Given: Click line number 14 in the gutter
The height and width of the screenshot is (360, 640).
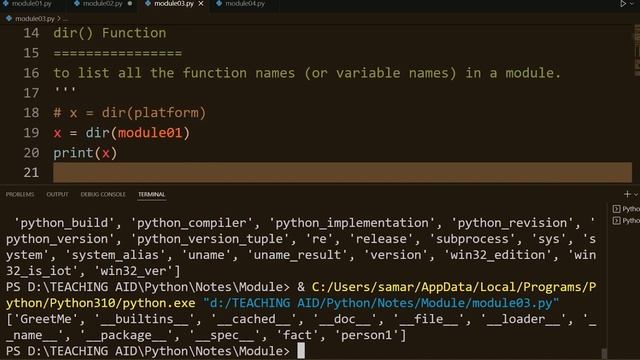Looking at the screenshot, I should tap(31, 33).
